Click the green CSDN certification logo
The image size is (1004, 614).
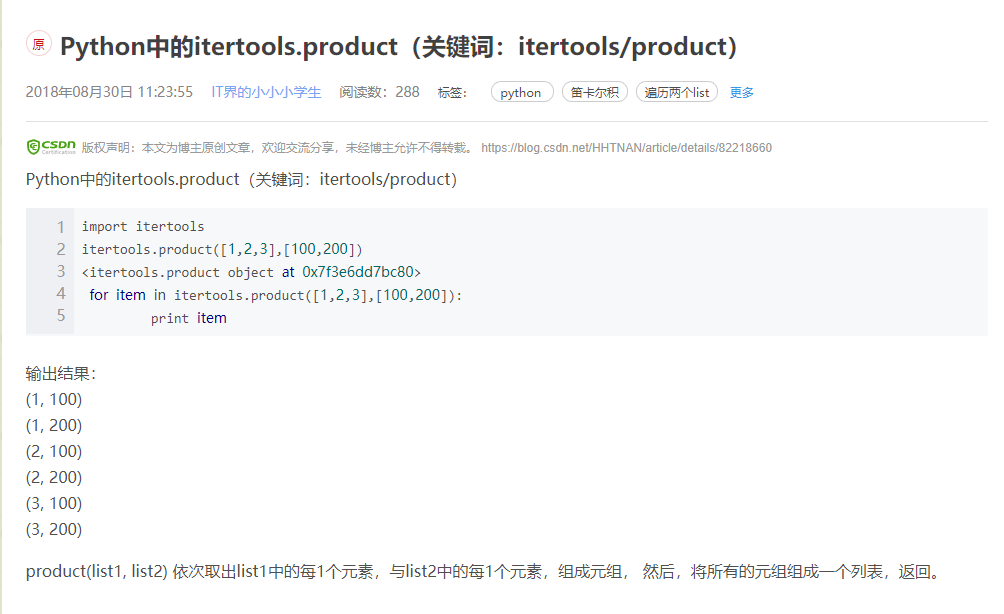tap(51, 147)
